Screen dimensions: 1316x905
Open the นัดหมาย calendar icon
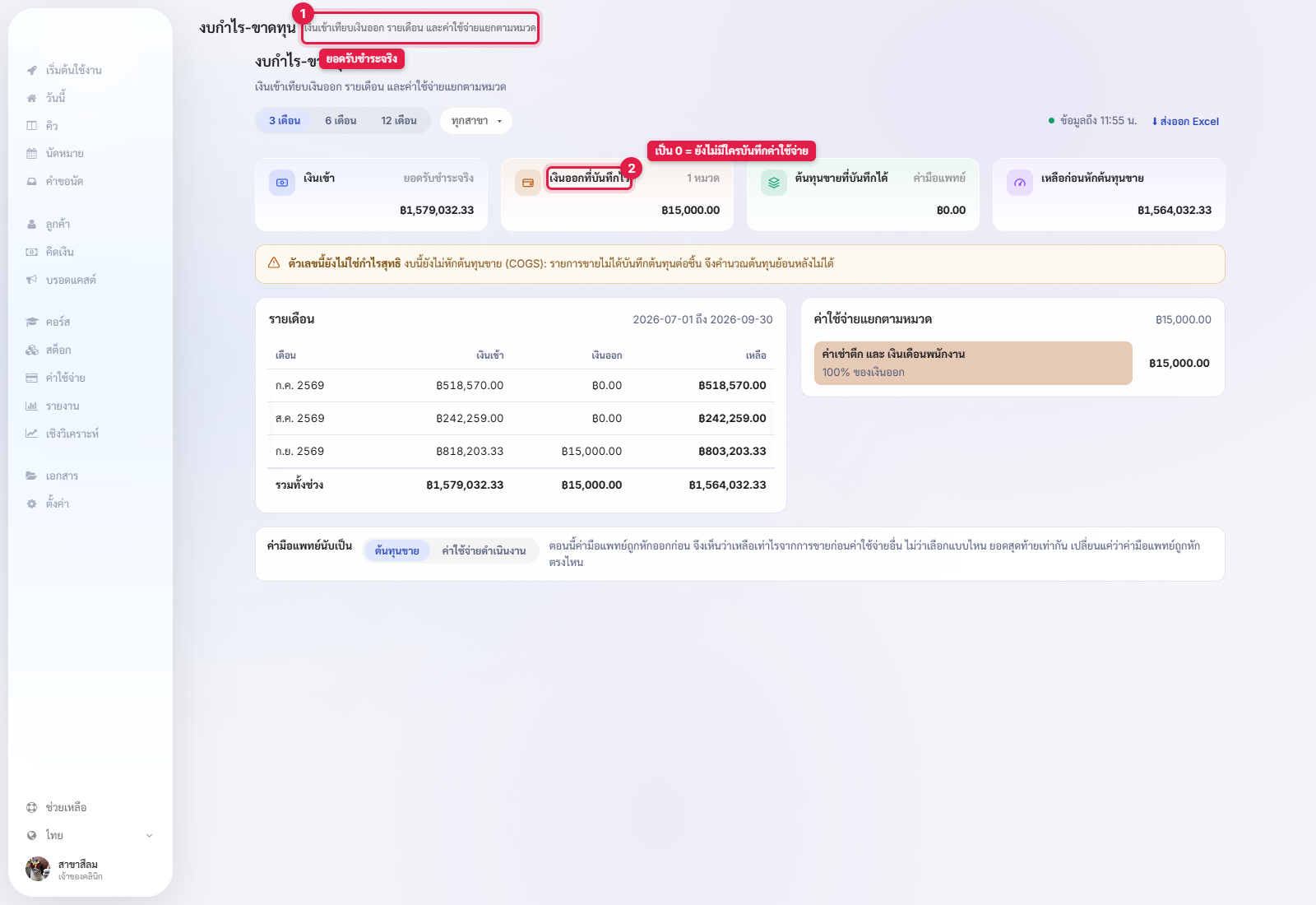tap(31, 154)
